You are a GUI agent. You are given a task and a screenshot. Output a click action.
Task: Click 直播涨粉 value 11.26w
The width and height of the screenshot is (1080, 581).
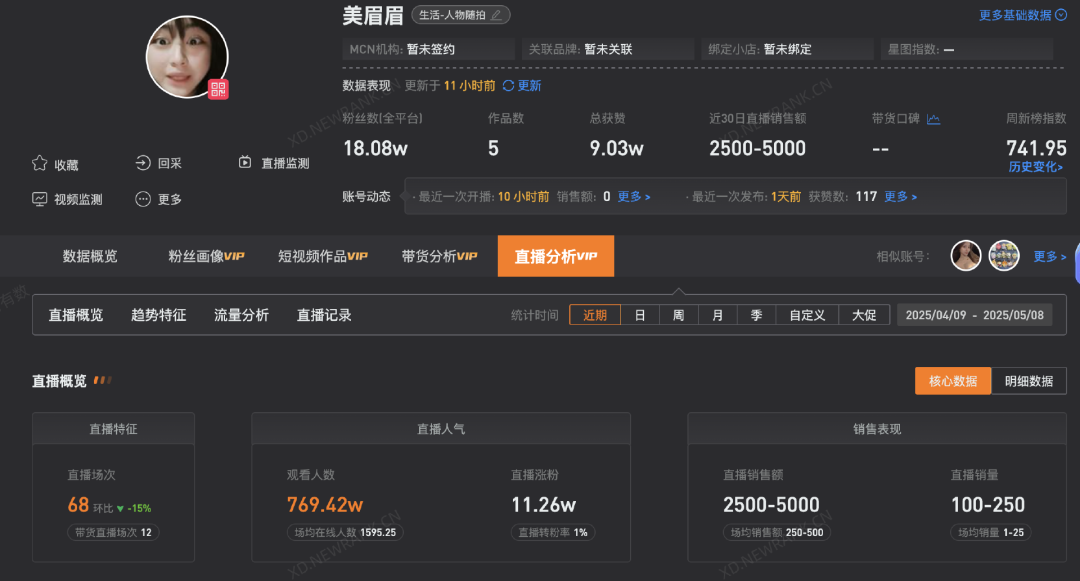(x=543, y=505)
